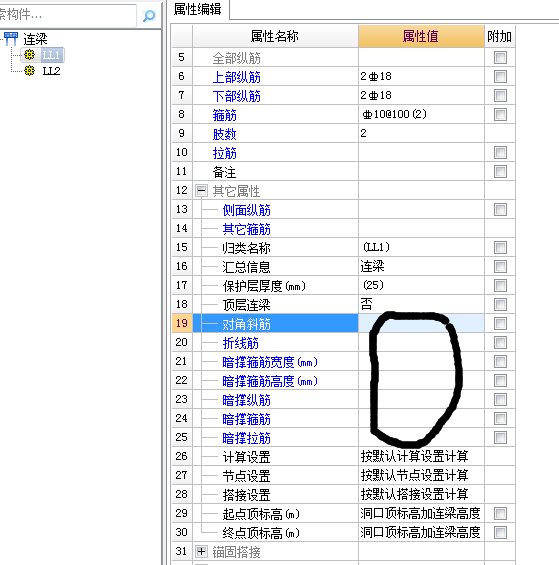Click the 暗撑箍筋宽度(mm) property name
559x565 pixels.
point(270,362)
